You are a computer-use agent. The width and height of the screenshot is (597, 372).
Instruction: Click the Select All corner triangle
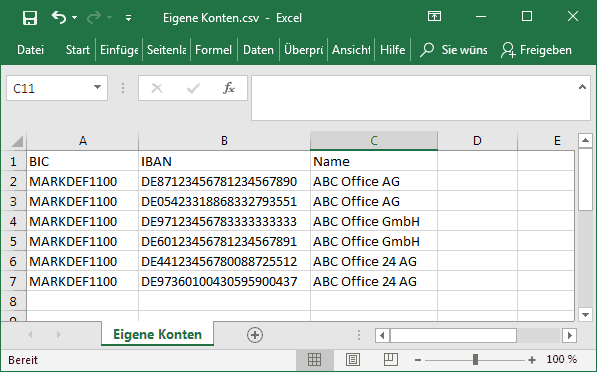pos(17,141)
